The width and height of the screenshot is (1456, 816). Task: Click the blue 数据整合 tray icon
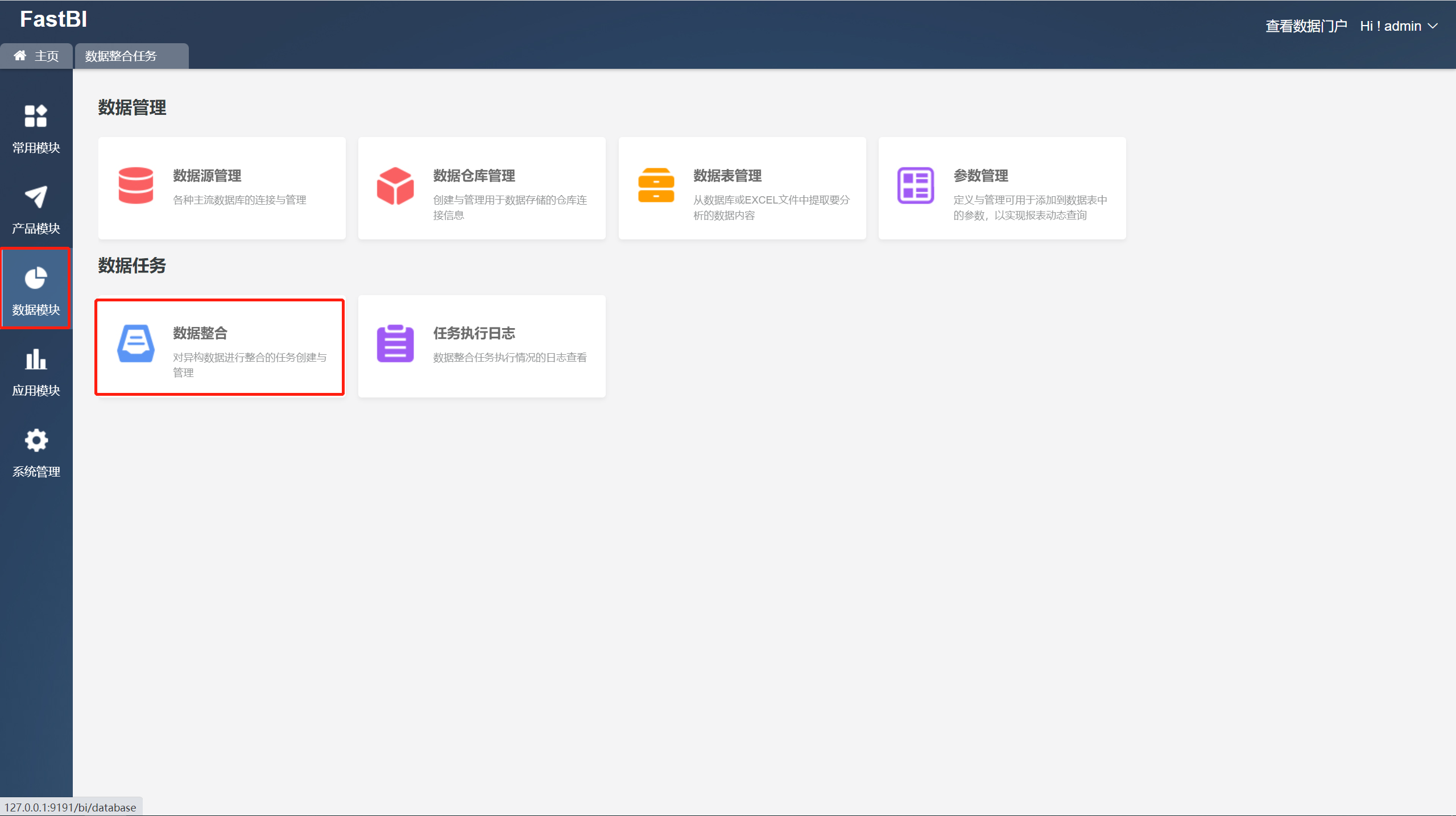coord(135,343)
